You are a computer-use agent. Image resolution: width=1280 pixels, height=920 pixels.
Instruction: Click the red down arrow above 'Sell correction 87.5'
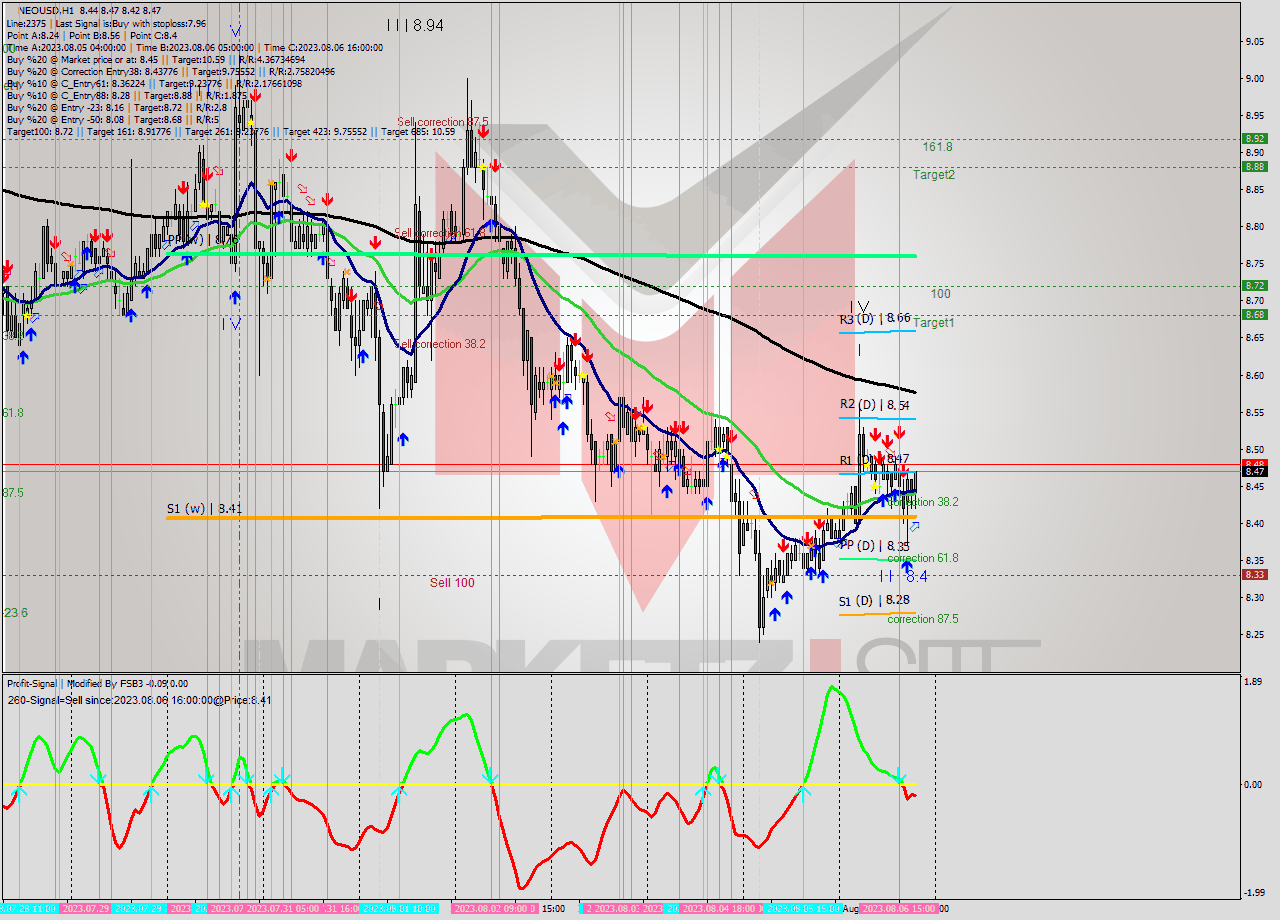(x=482, y=132)
